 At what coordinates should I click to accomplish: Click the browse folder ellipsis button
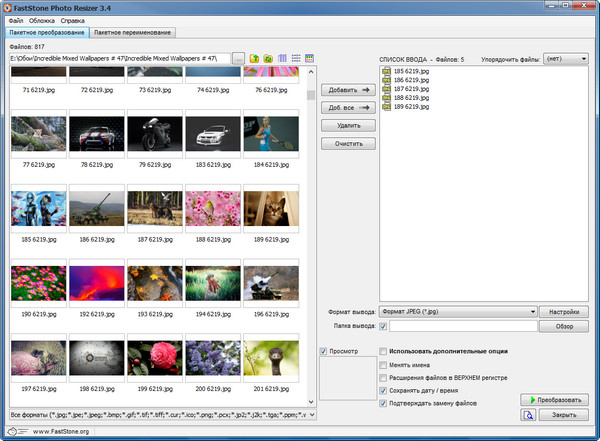point(237,59)
